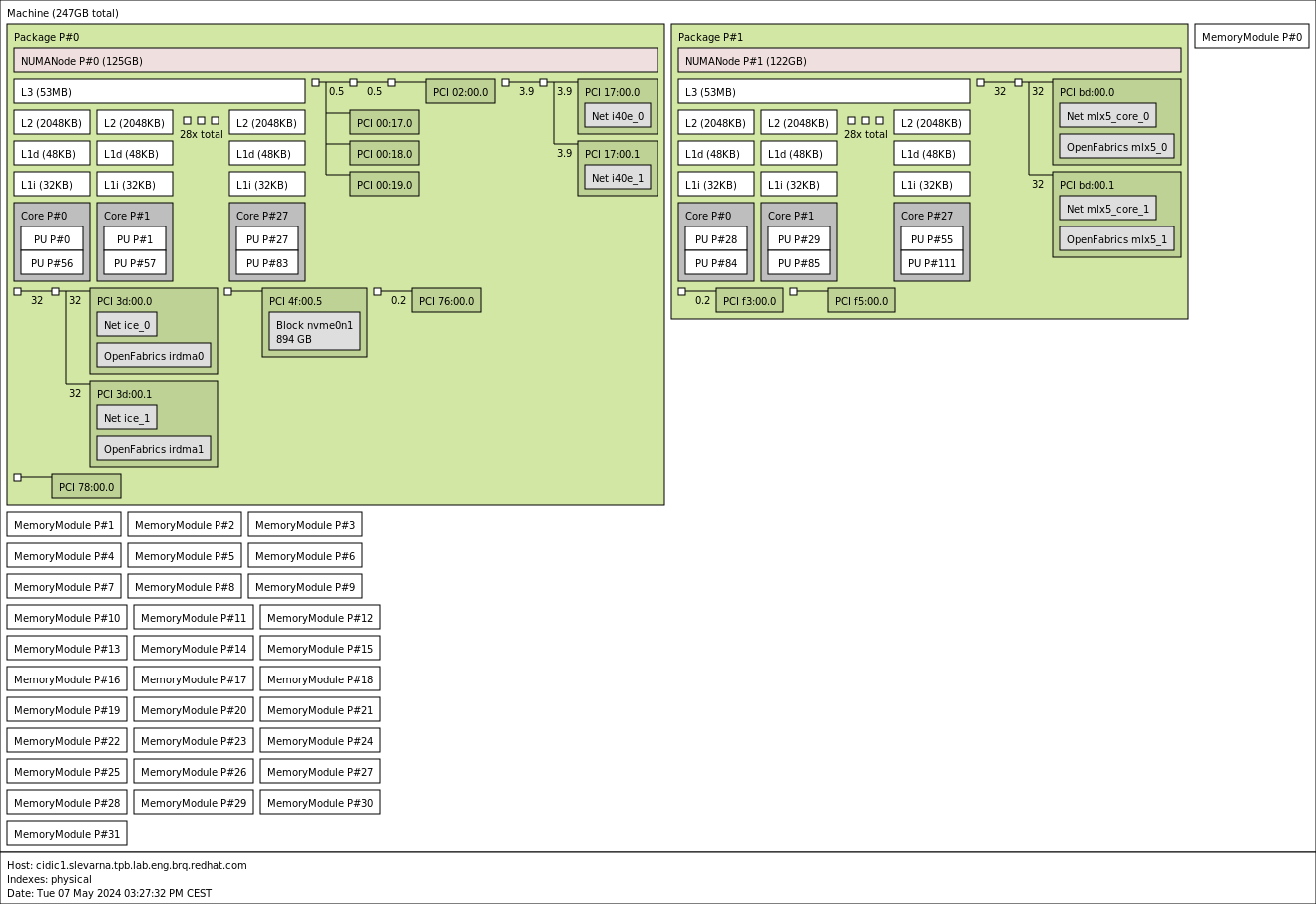The width and height of the screenshot is (1316, 904).
Task: Click the PU P#56 processing unit
Action: coord(52,263)
